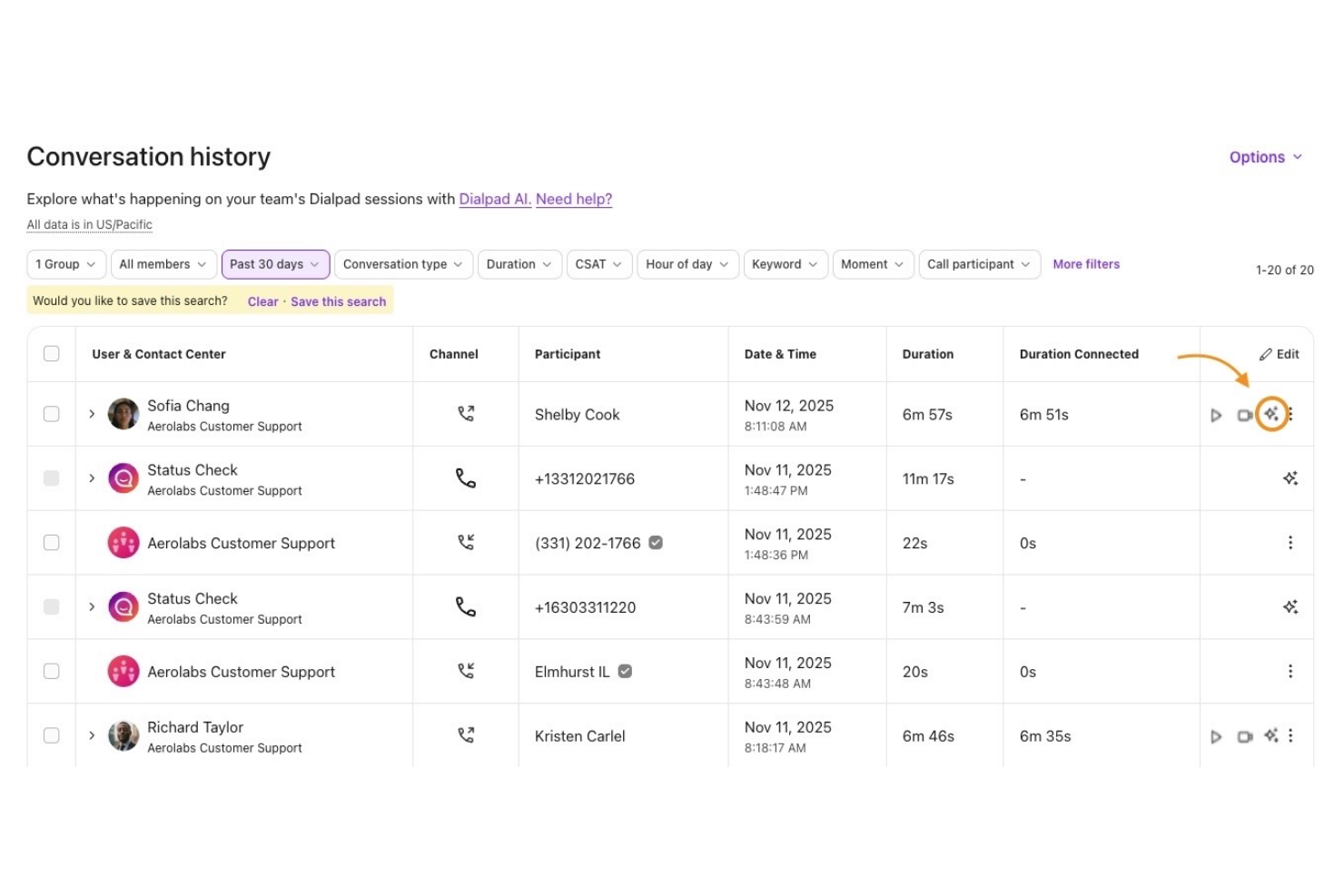Open the Options menu at top right
Screen dimensions: 1344x896
pyautogui.click(x=1265, y=157)
